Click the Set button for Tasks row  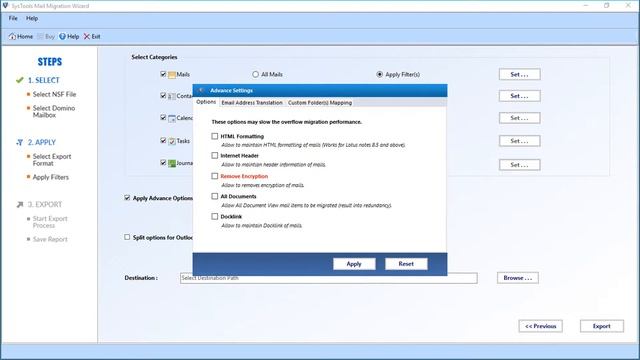click(x=520, y=141)
